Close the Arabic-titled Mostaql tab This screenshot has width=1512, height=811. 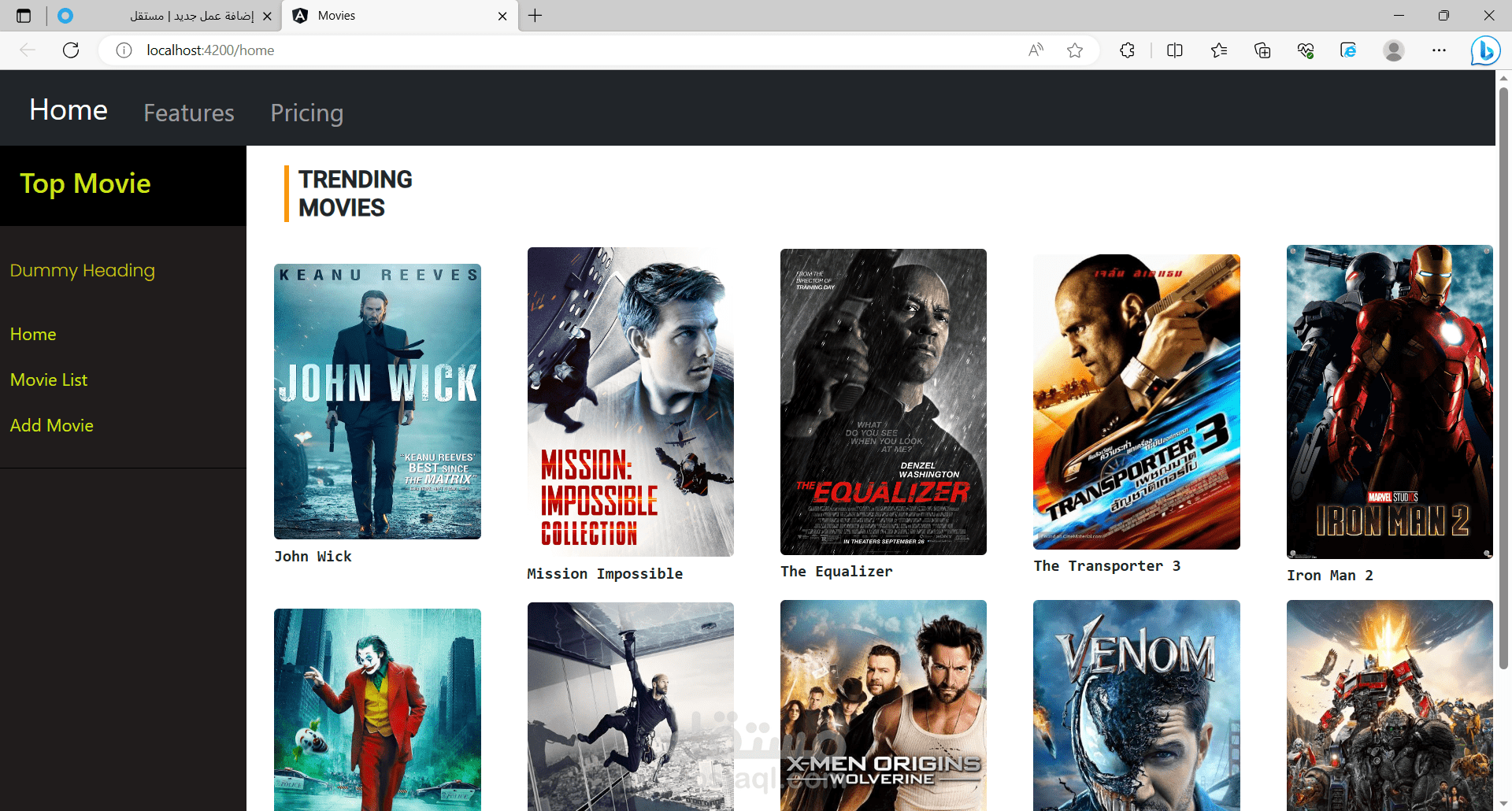(267, 16)
